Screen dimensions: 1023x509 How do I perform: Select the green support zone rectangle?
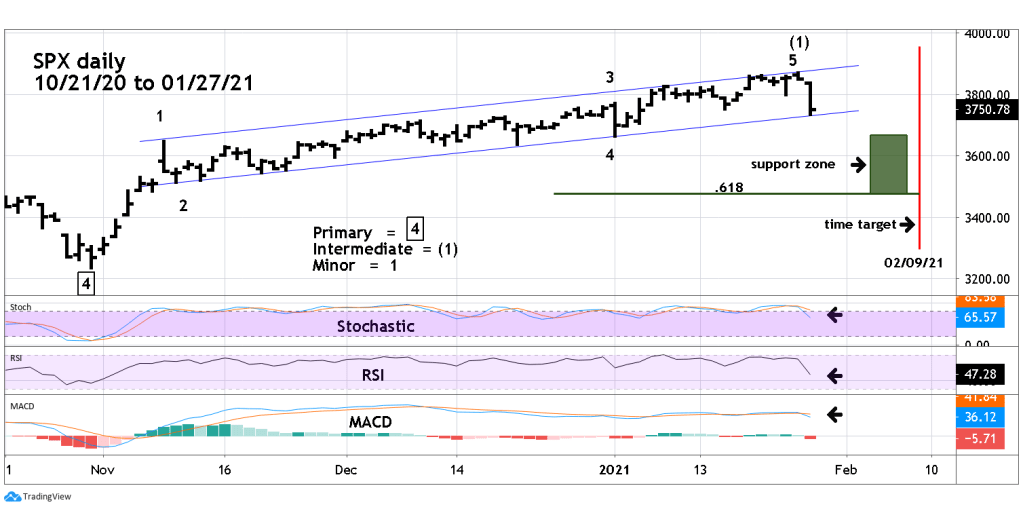point(888,164)
